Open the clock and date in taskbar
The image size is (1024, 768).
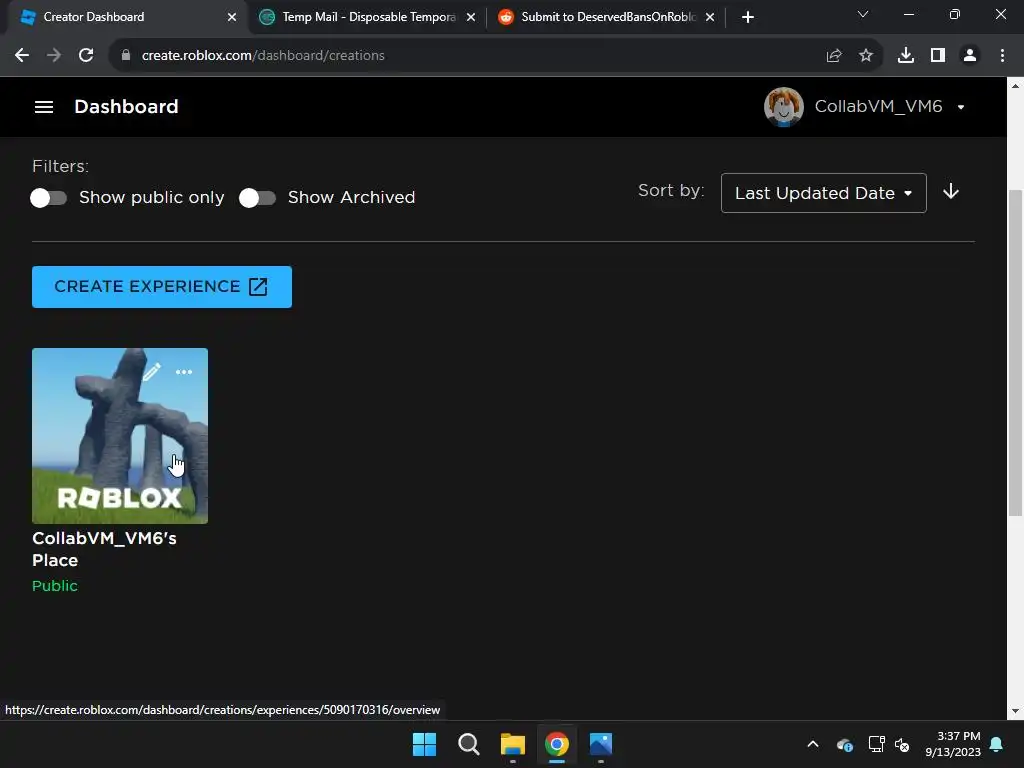coord(953,744)
